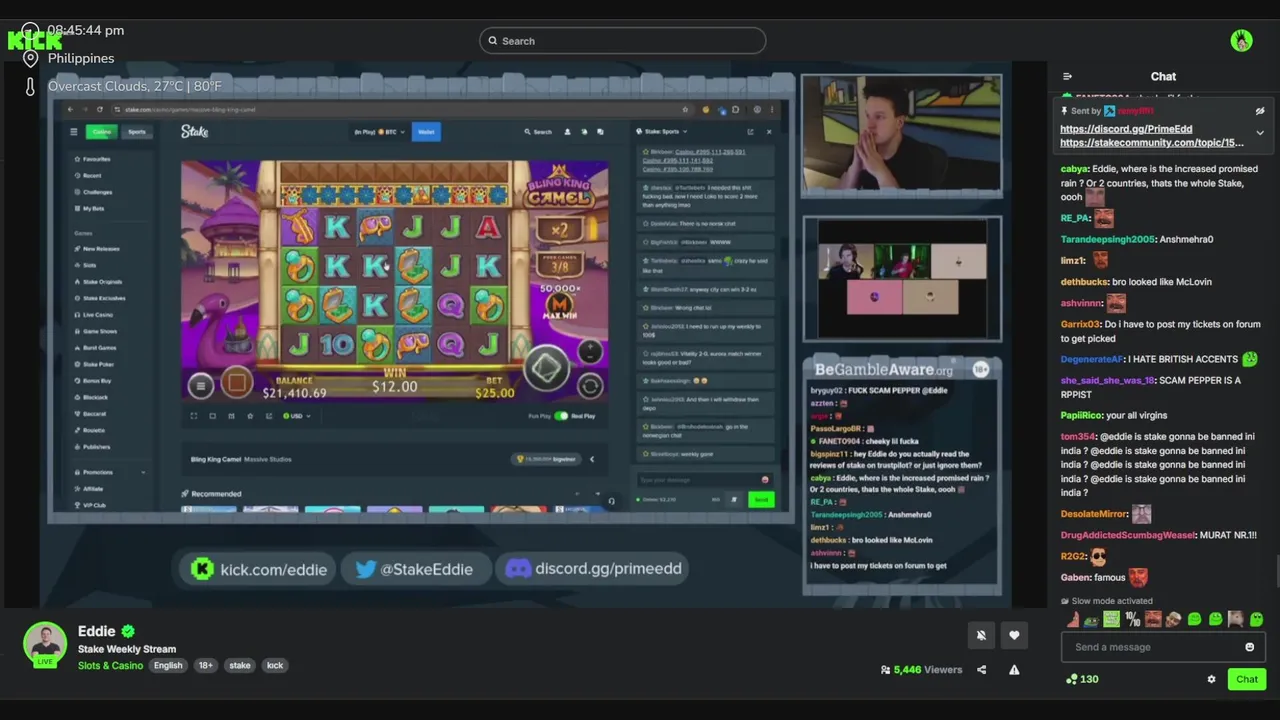Viewport: 1280px width, 720px height.
Task: Click username dethbucks in chat
Action: point(1084,282)
